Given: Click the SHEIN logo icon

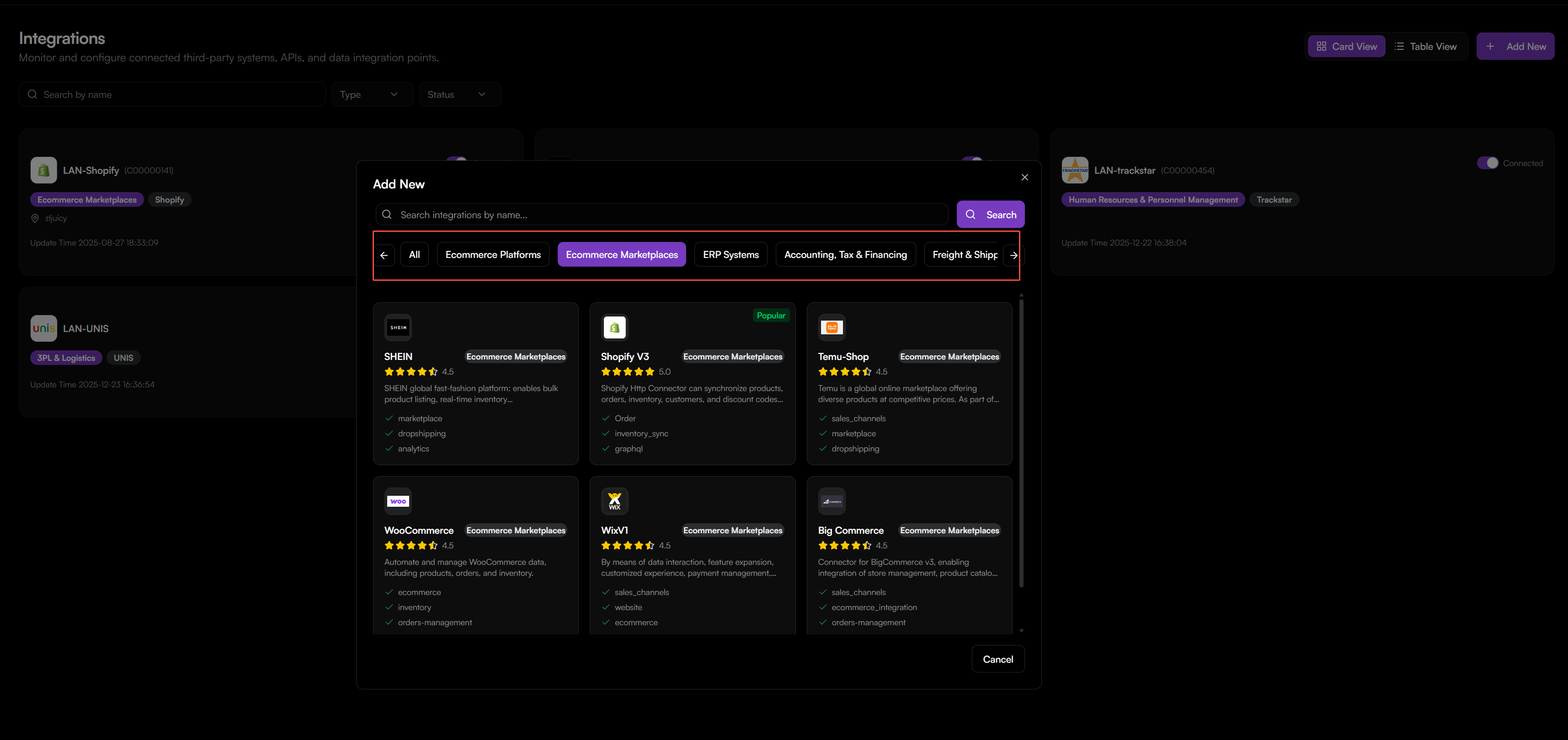Looking at the screenshot, I should (398, 327).
